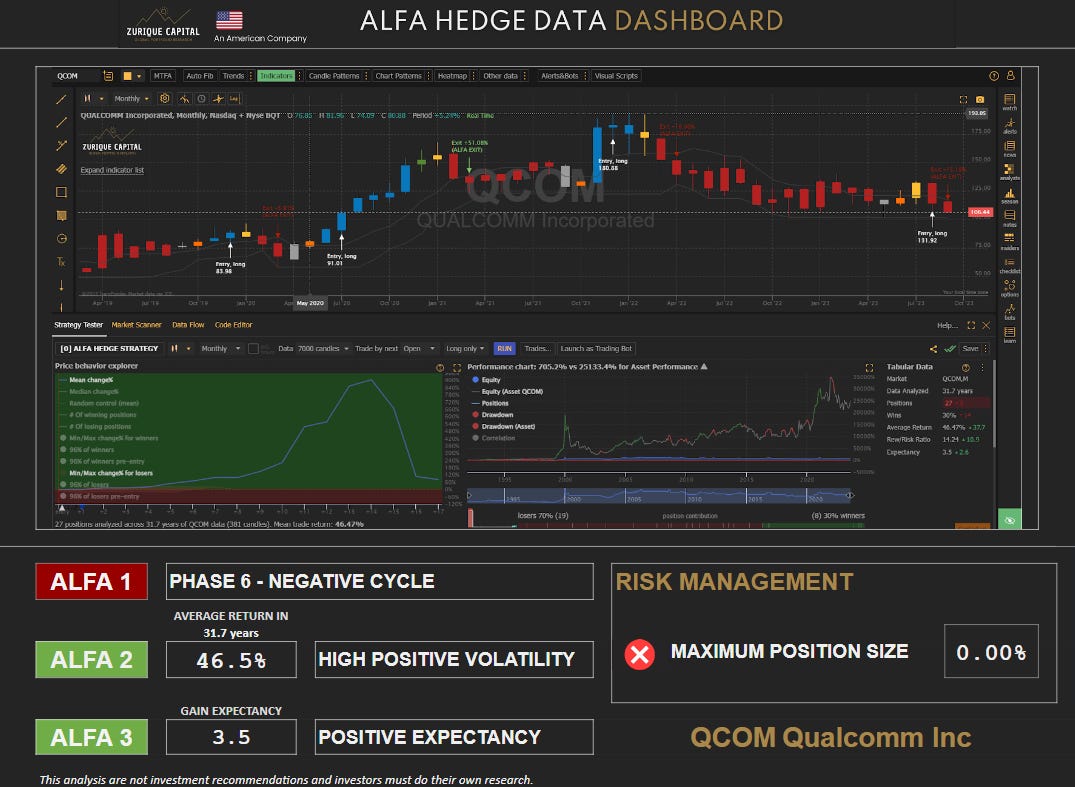Toggle Drawdown (Asset) series
This screenshot has height=787, width=1075.
click(503, 426)
